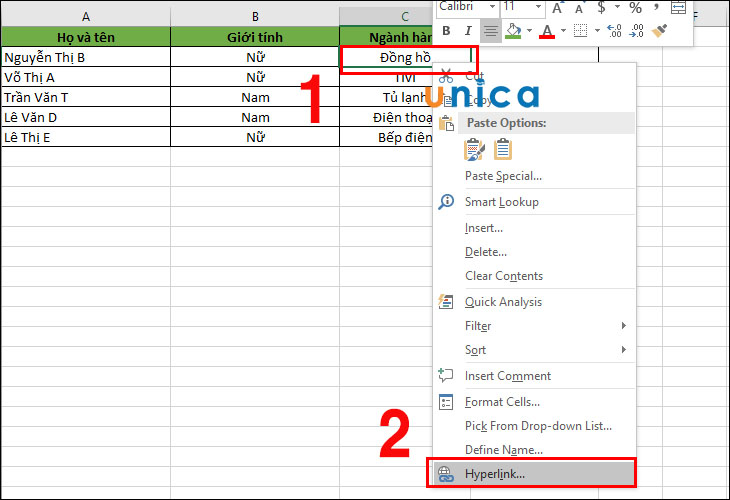Apply percent style format
This screenshot has height=500, width=730.
635,7
